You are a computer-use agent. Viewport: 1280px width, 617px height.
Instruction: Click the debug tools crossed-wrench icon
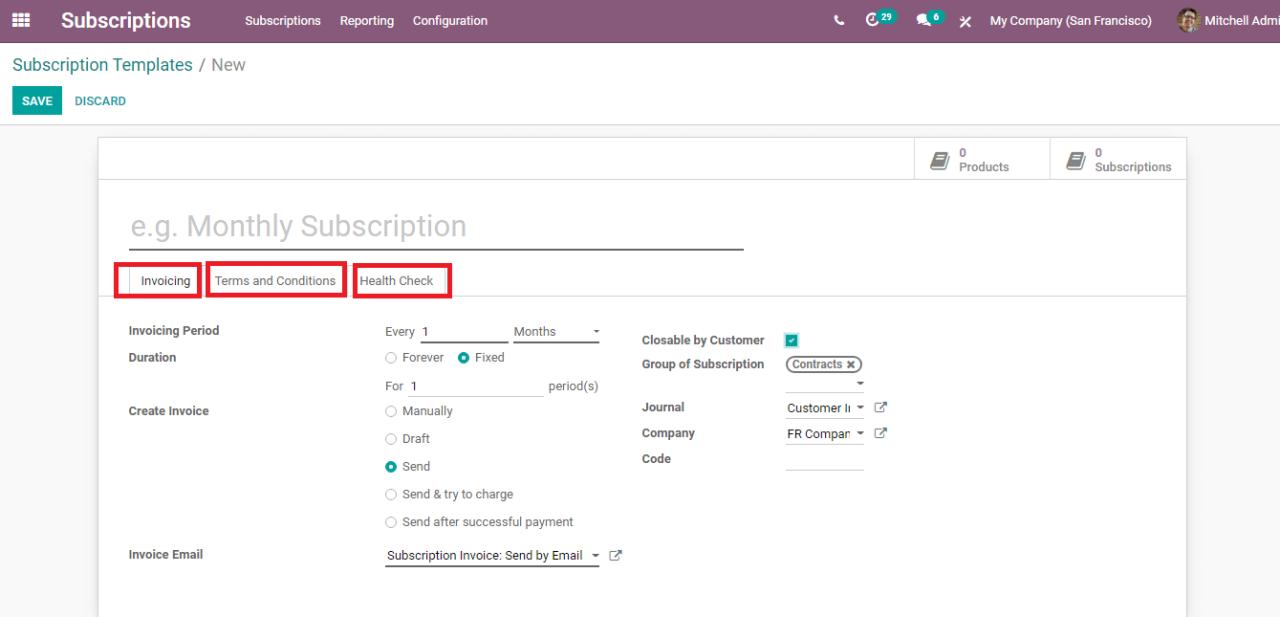[x=965, y=21]
